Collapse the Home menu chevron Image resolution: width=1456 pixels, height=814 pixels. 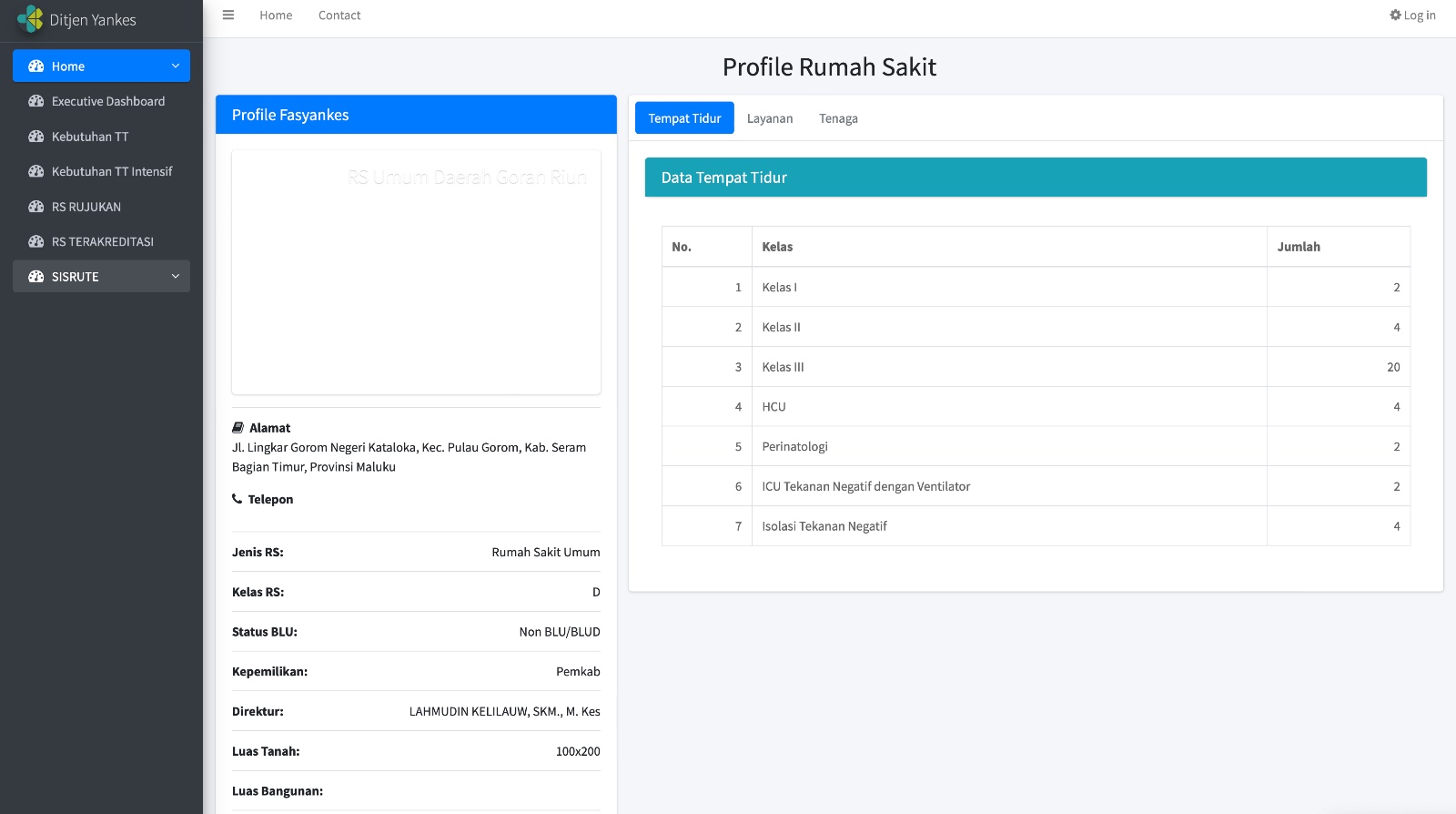tap(176, 66)
